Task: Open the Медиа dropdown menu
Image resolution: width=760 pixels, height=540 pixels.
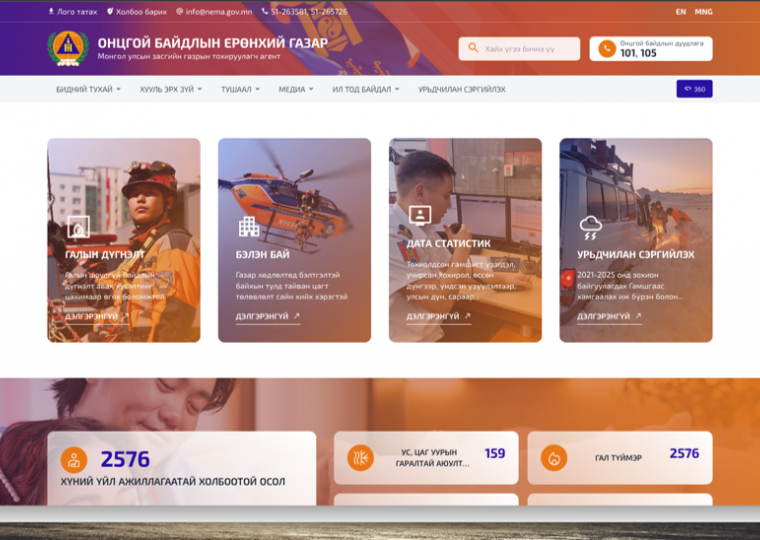Action: 296,89
